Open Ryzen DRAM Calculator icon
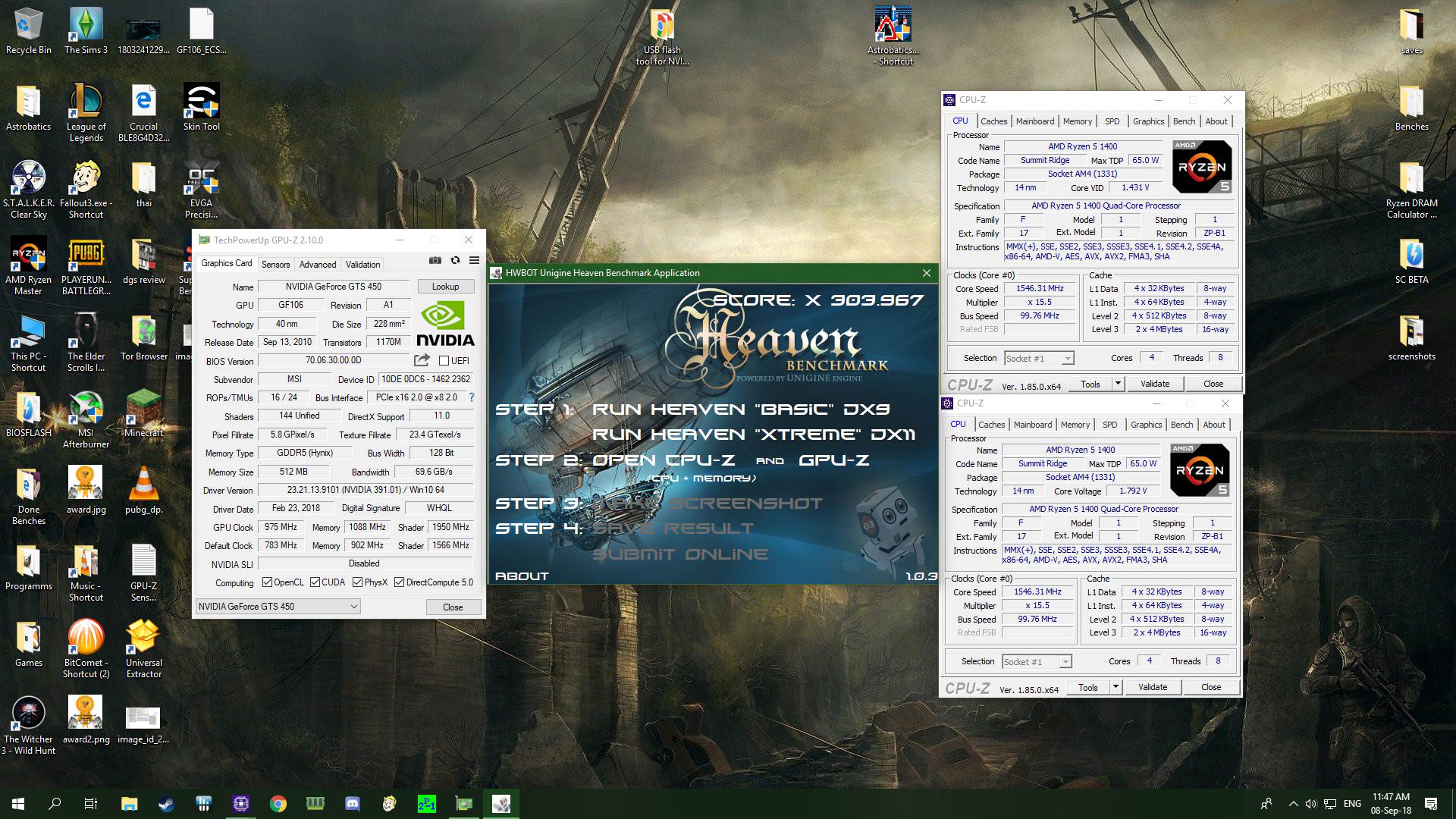This screenshot has height=819, width=1456. [1411, 190]
